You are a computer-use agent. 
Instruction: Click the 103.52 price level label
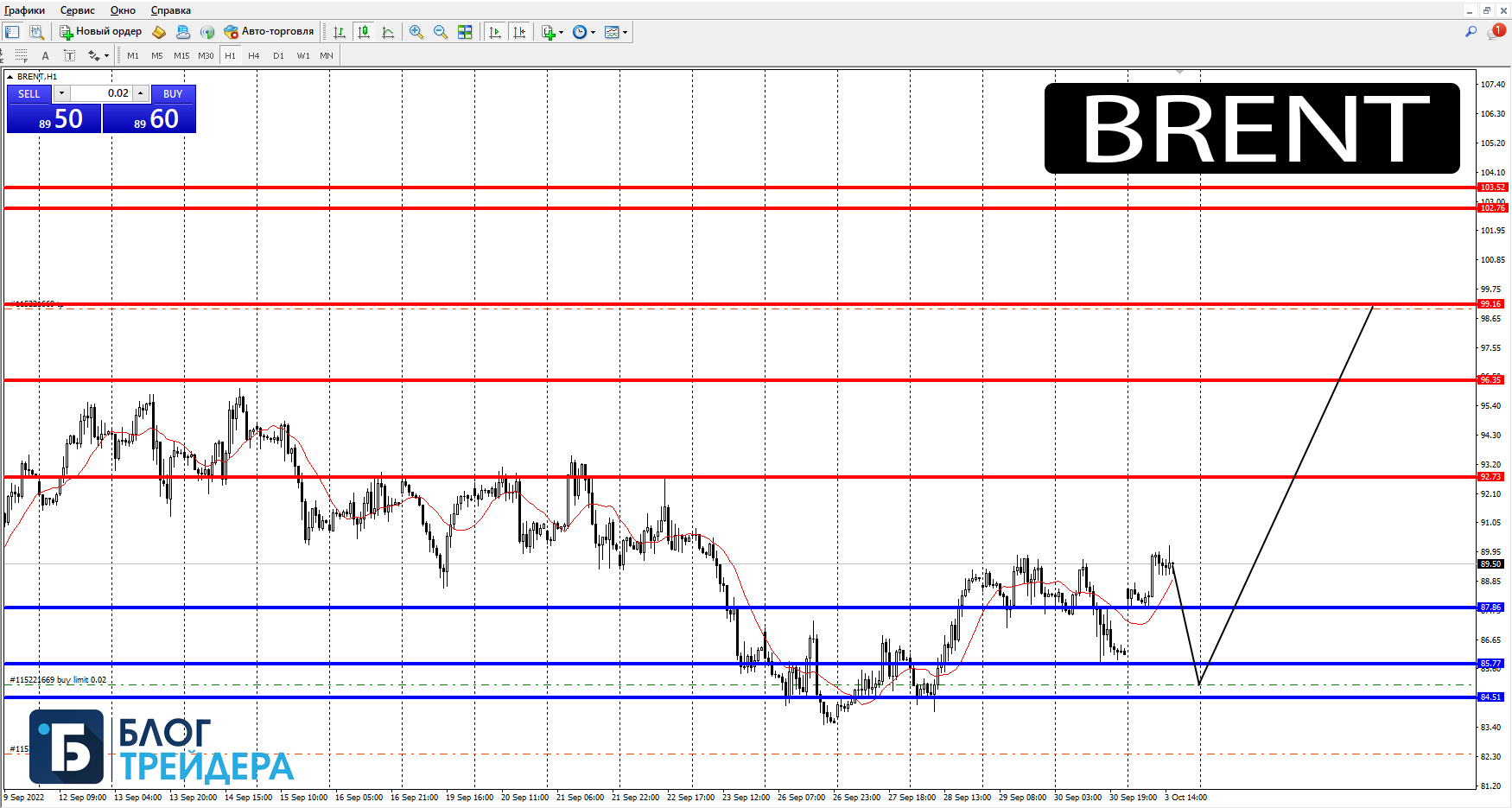point(1492,187)
